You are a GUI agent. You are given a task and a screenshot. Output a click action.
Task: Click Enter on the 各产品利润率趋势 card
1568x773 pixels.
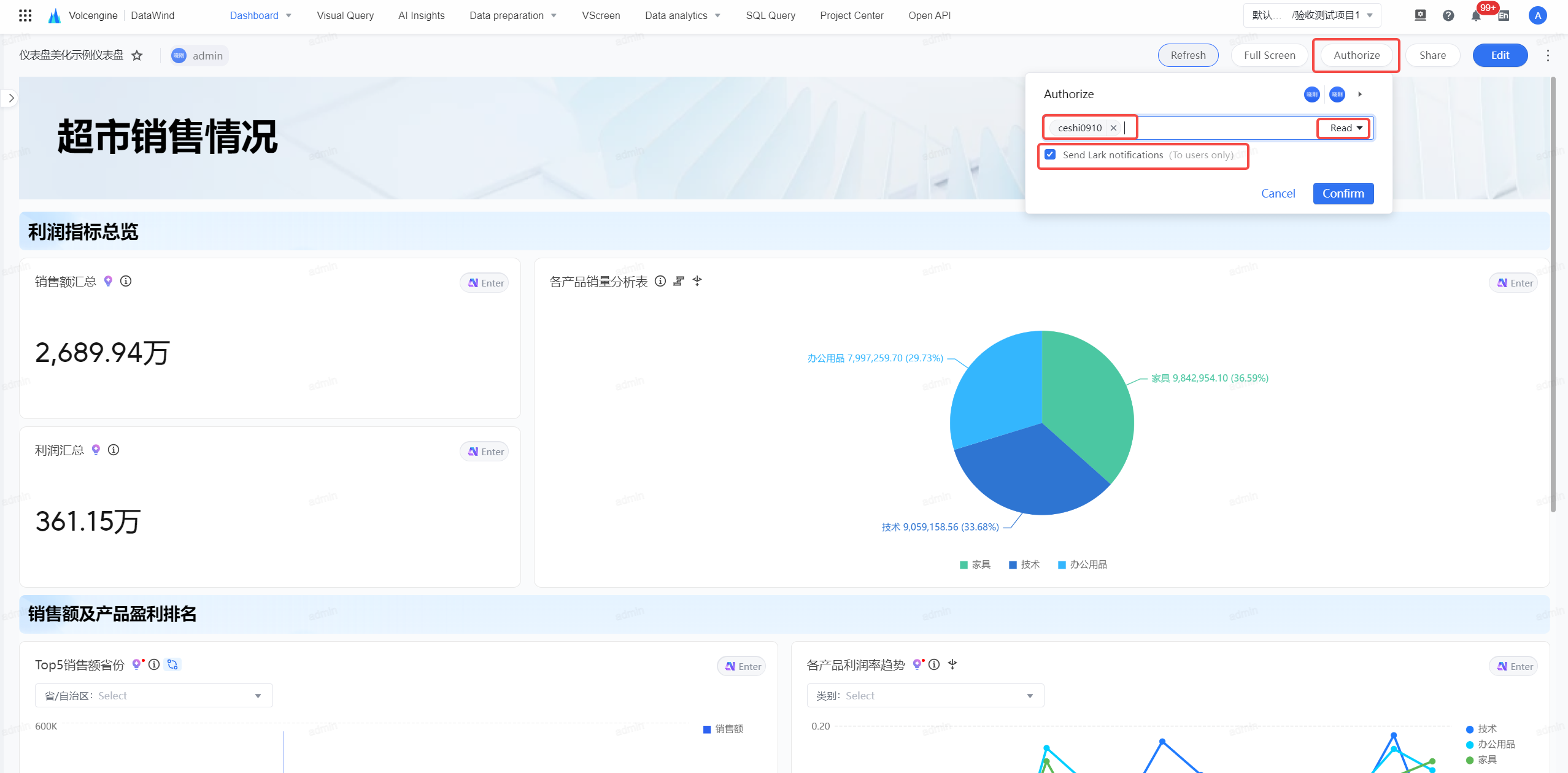coord(1513,666)
